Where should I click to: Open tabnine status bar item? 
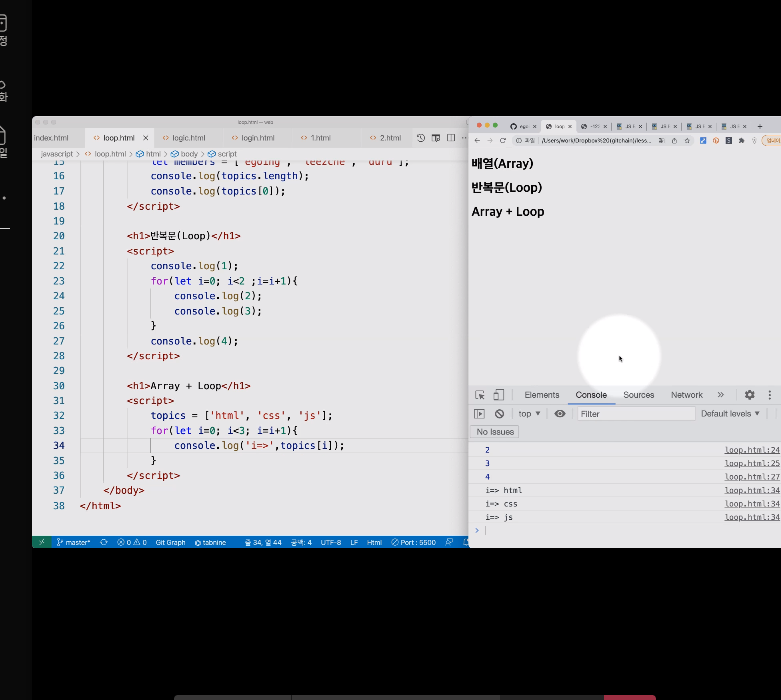(x=210, y=542)
